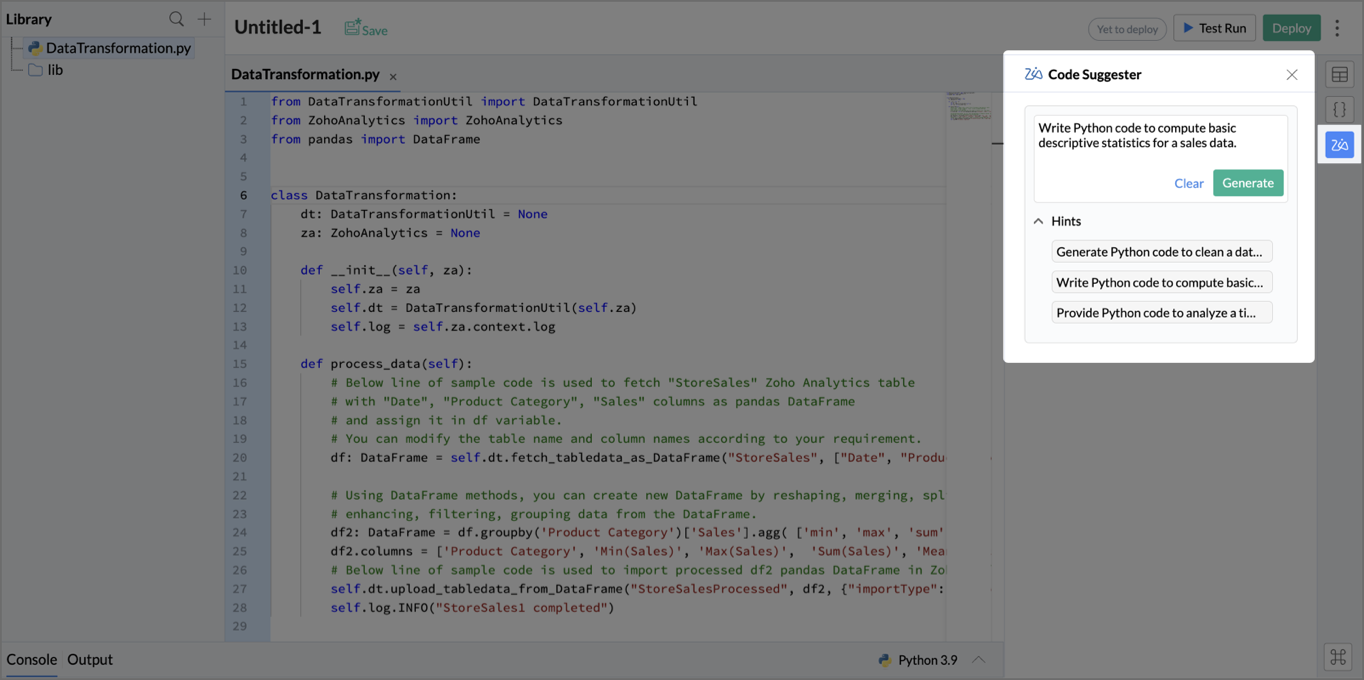The image size is (1364, 680).
Task: Save the Untitled-1 script
Action: [366, 28]
